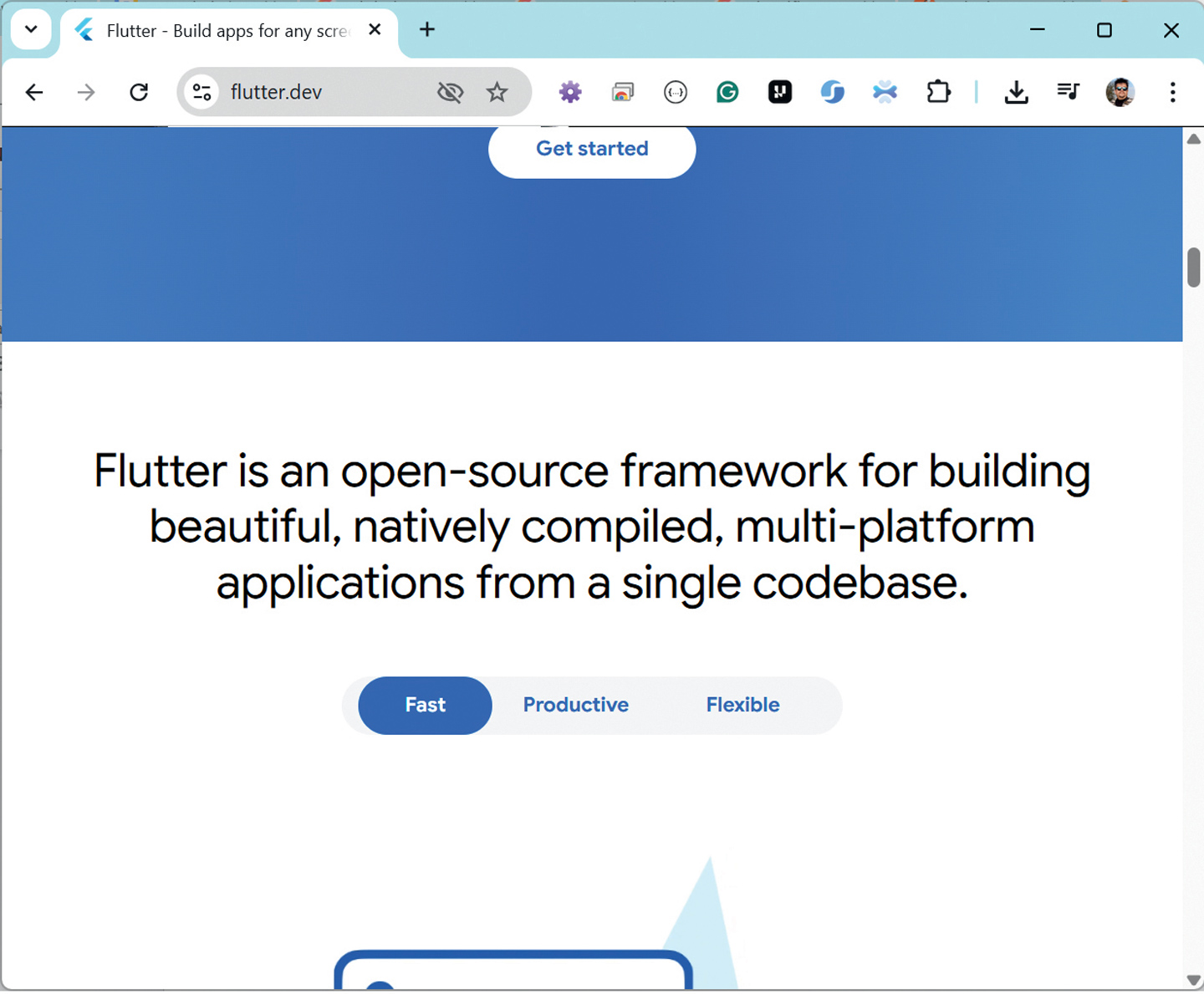This screenshot has height=994, width=1204.
Task: Open a new browser tab
Action: pyautogui.click(x=427, y=30)
